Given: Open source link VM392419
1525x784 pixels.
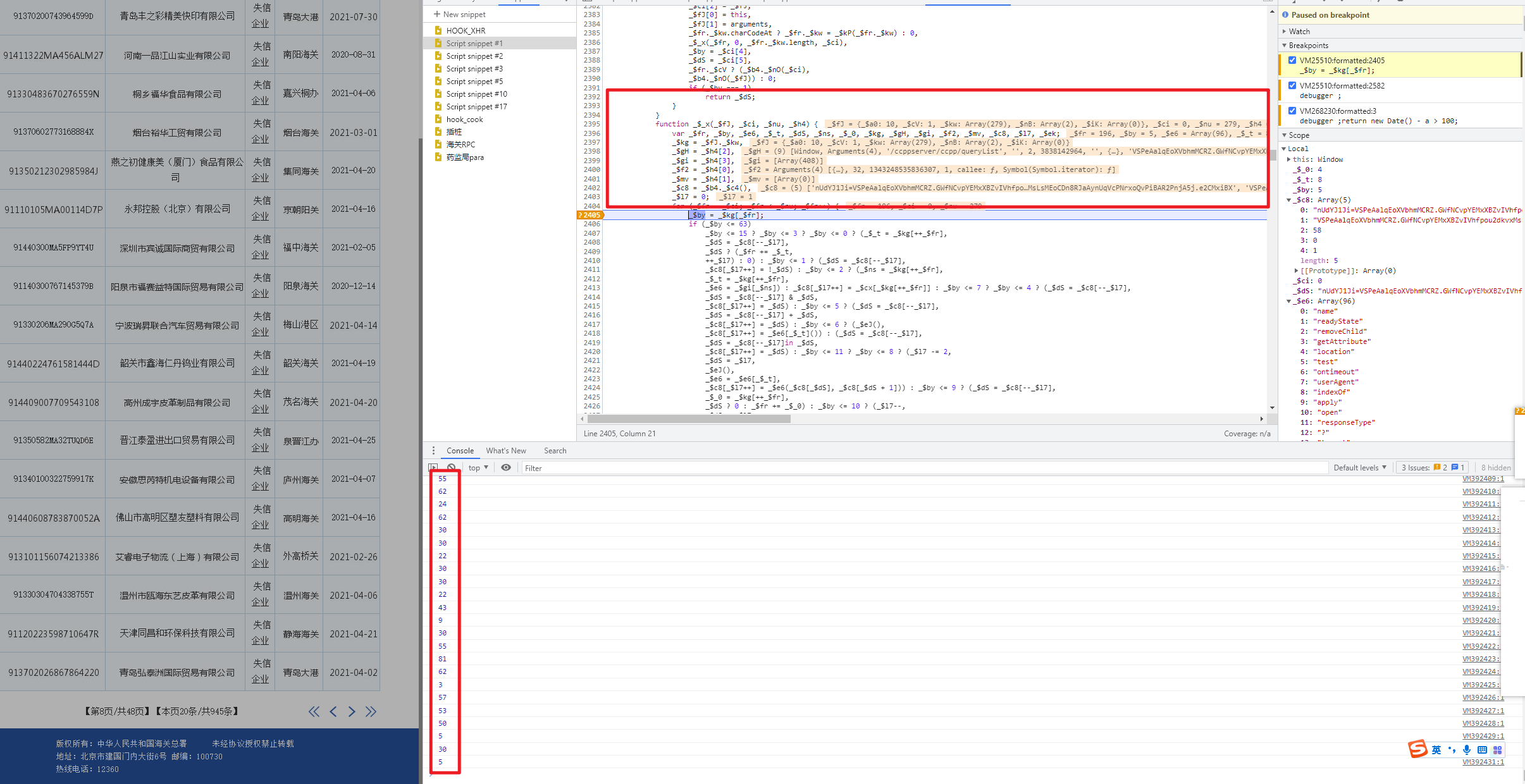Looking at the screenshot, I should click(x=1481, y=608).
